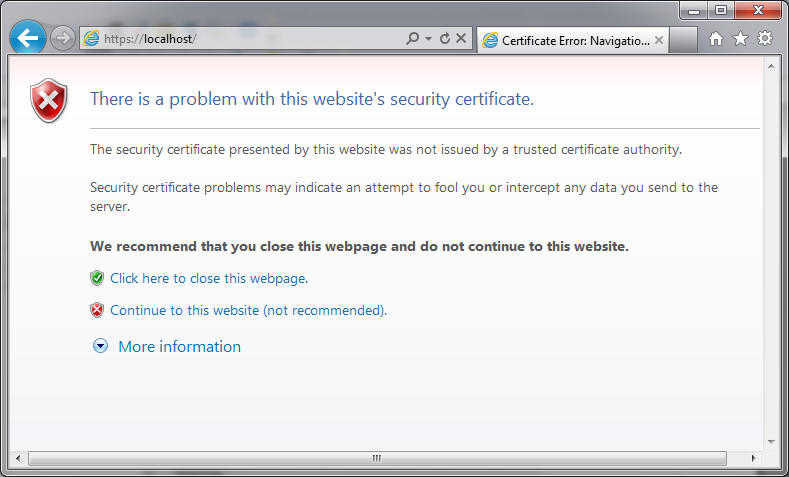Minimize the browser window
Screen dimensions: 789x477
[x=694, y=11]
